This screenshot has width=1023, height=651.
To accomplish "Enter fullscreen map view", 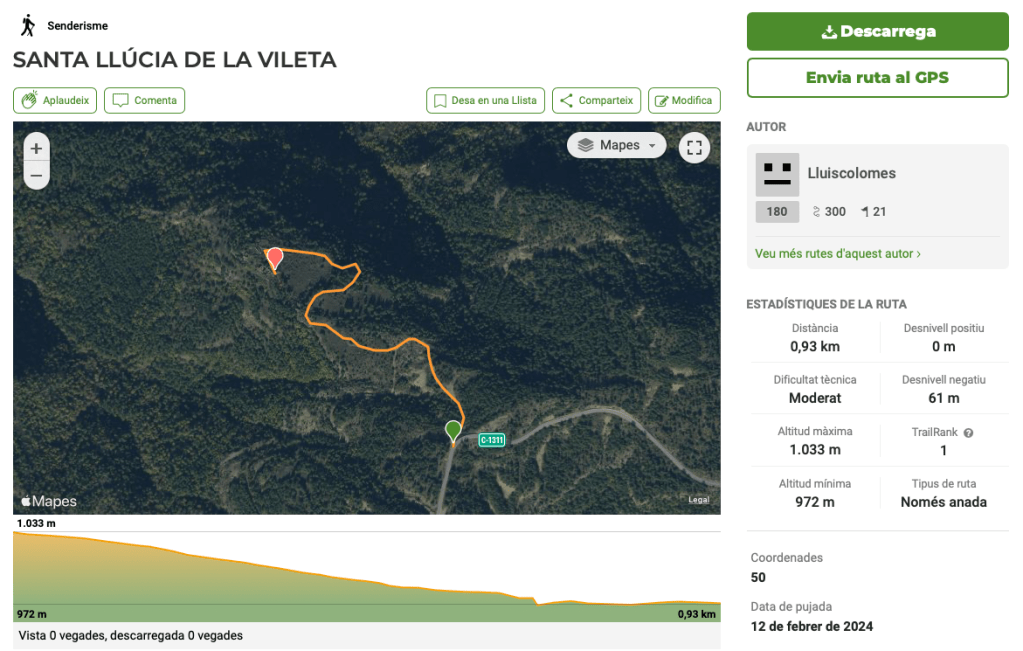I will (694, 148).
